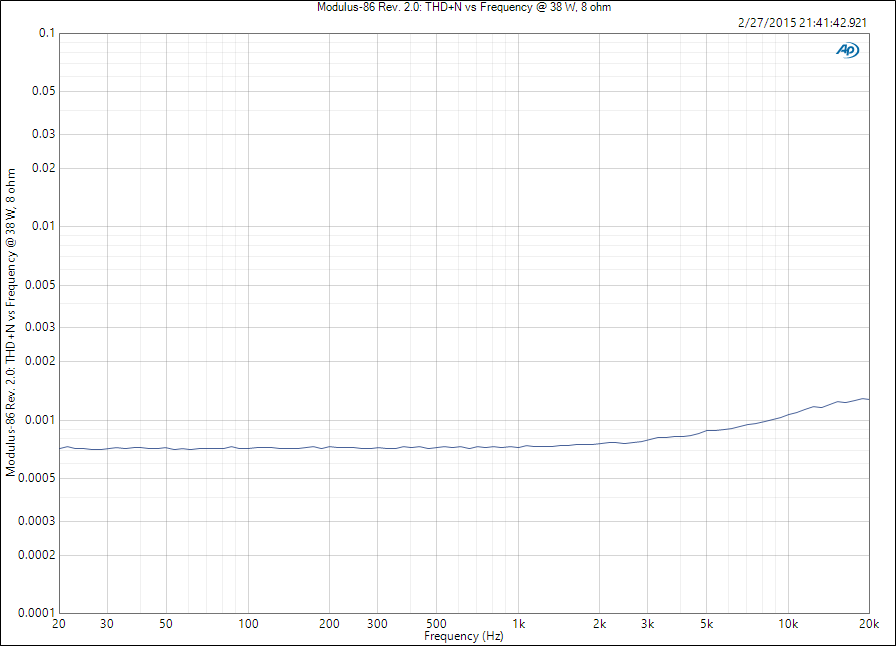Click the y-axis value '0.01'

point(43,226)
